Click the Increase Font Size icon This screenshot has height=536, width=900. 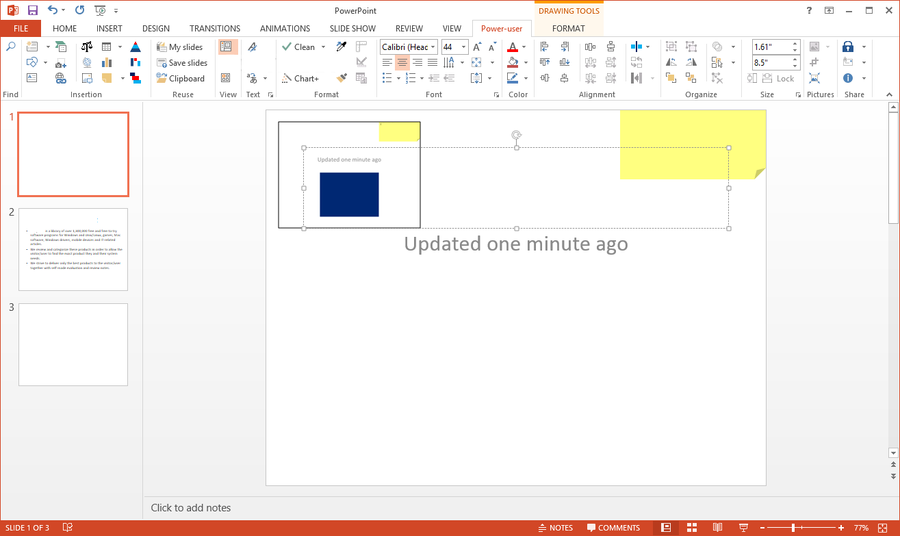pyautogui.click(x=478, y=47)
